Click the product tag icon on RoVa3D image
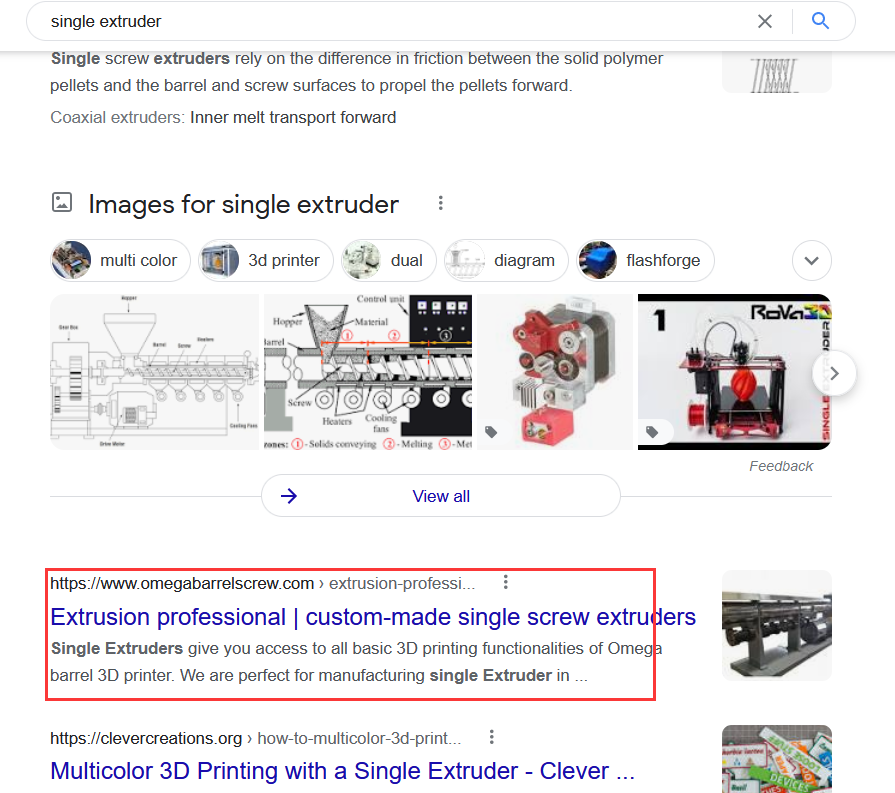This screenshot has width=895, height=793. pos(652,432)
